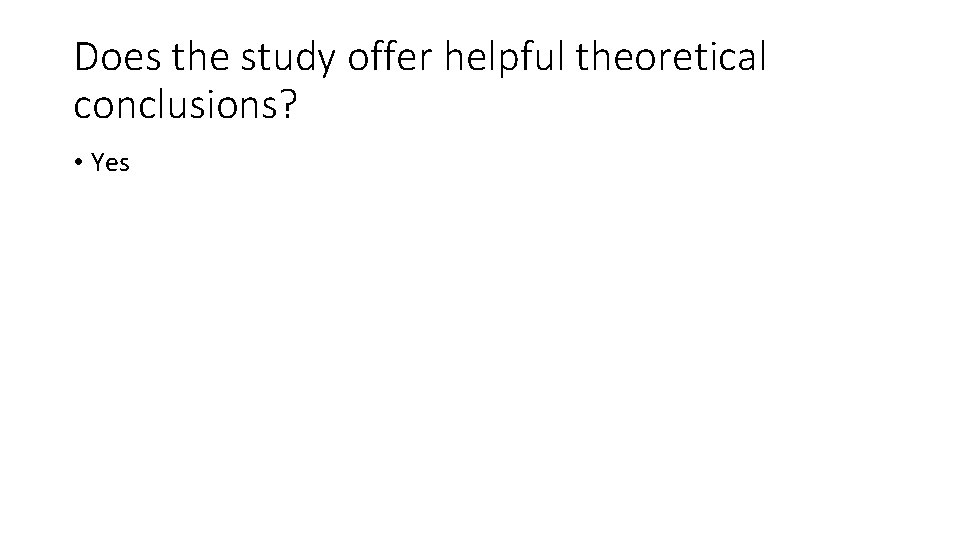The height and width of the screenshot is (540, 960).
Task: Click the last letter "l" of "theoretical"
Action: pos(763,55)
